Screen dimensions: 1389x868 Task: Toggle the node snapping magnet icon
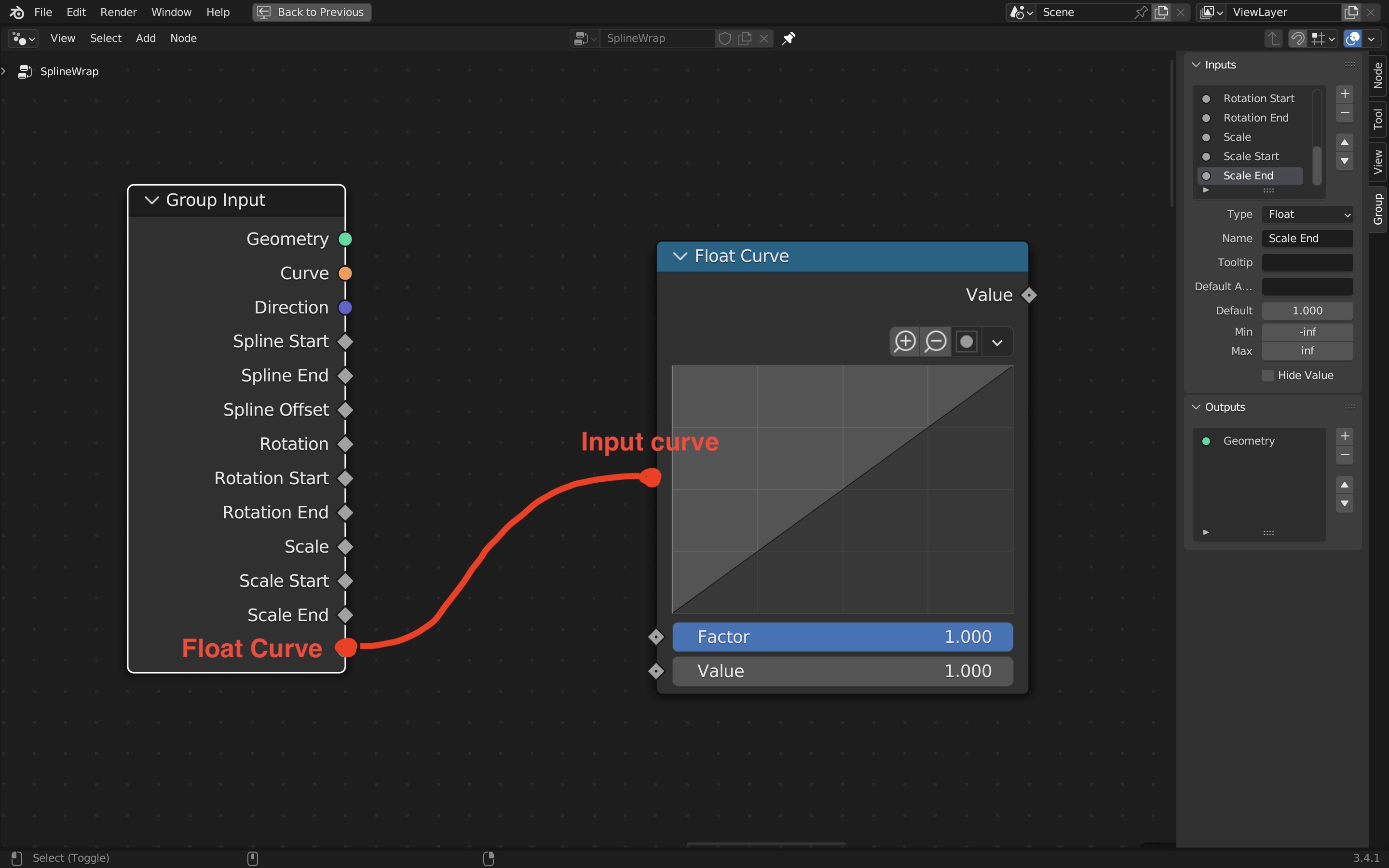(1298, 39)
